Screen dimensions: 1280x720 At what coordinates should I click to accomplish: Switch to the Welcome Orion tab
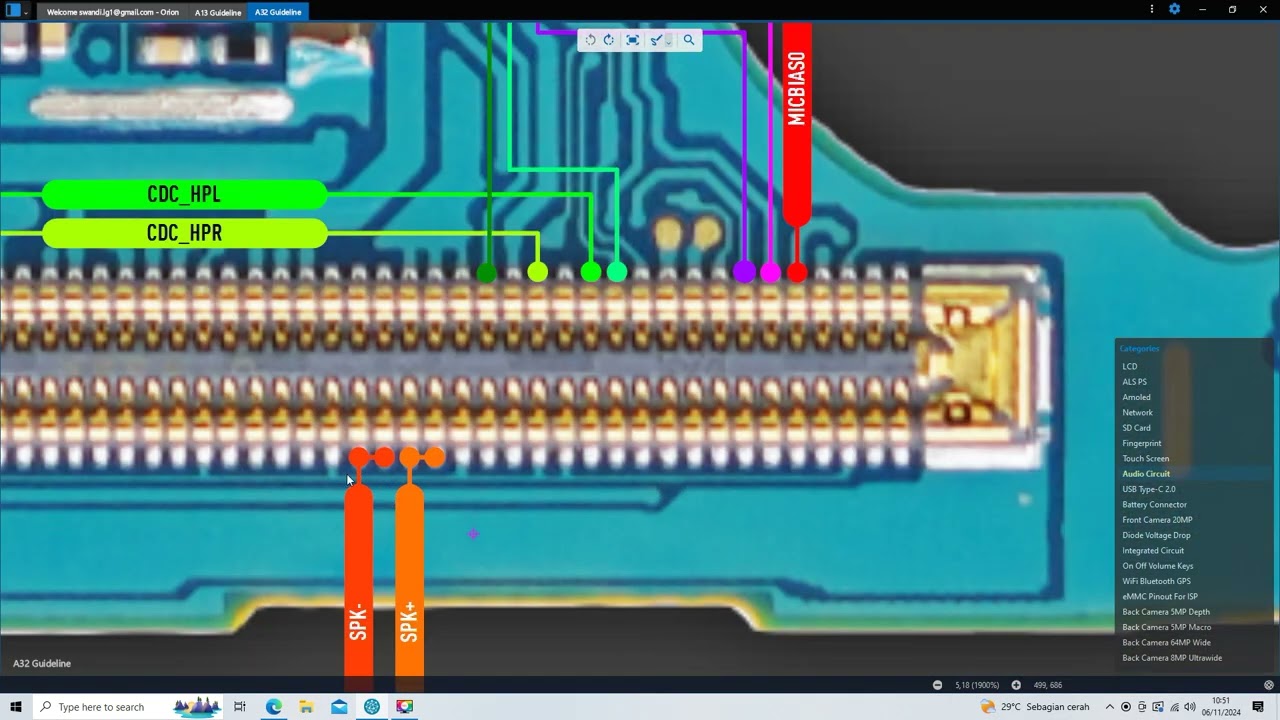112,12
